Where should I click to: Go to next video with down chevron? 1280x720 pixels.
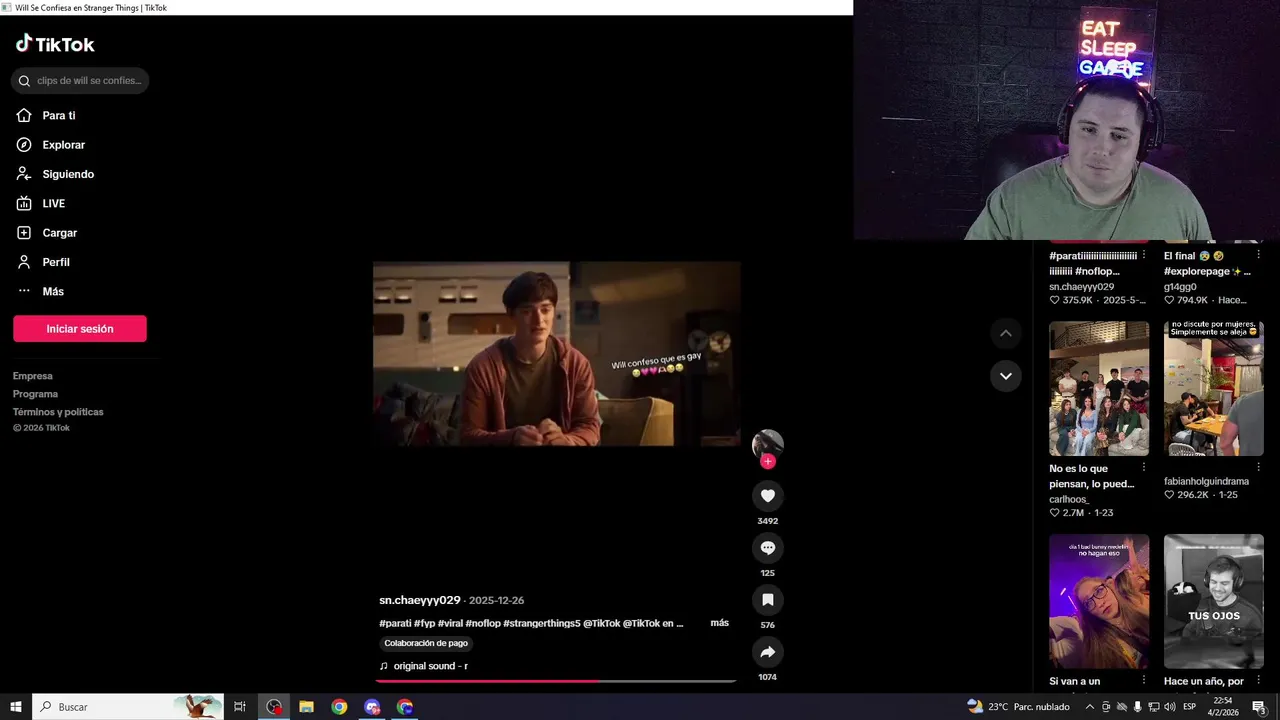click(x=1005, y=376)
